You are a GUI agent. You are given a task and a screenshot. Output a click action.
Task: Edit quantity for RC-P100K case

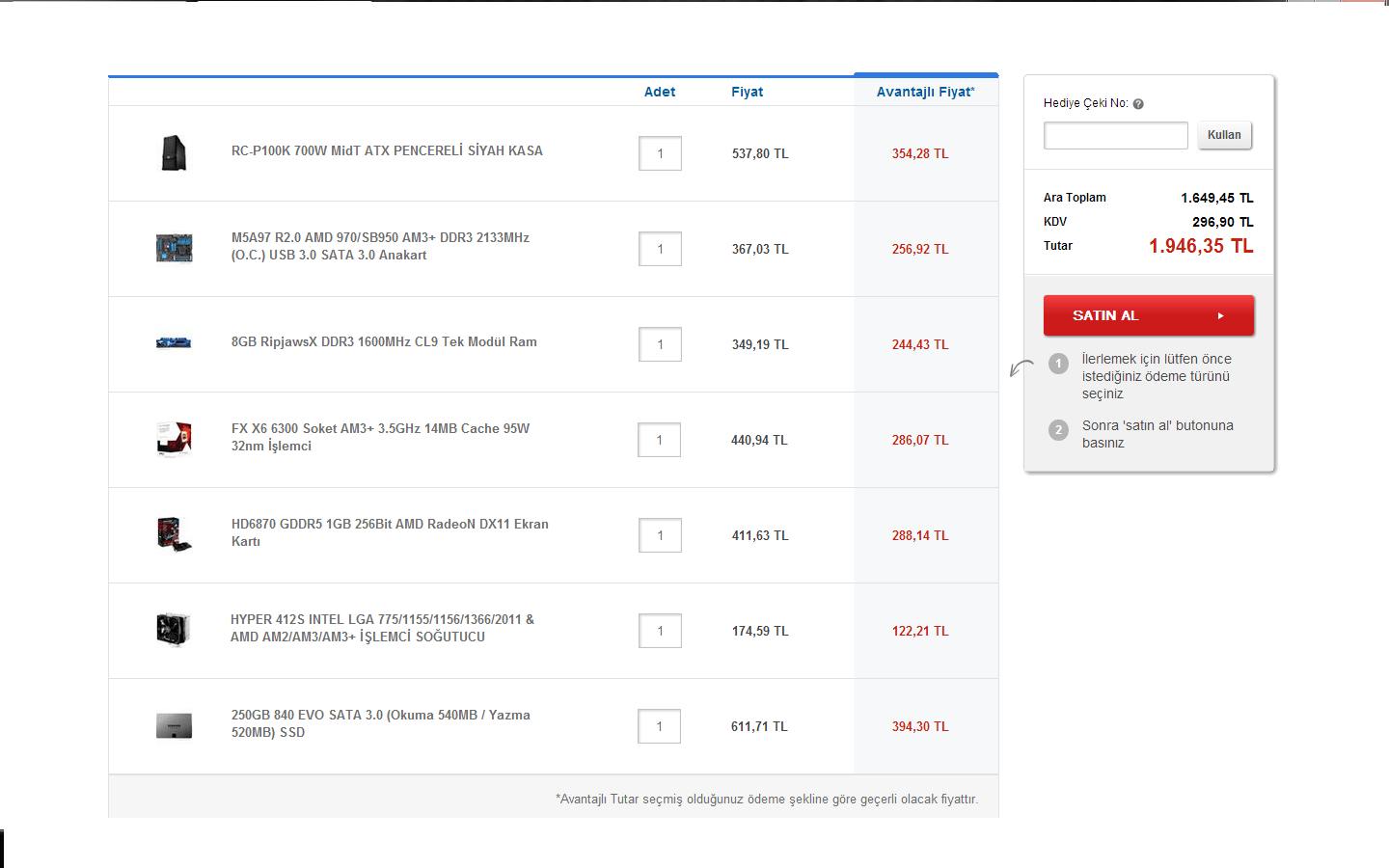pos(660,153)
